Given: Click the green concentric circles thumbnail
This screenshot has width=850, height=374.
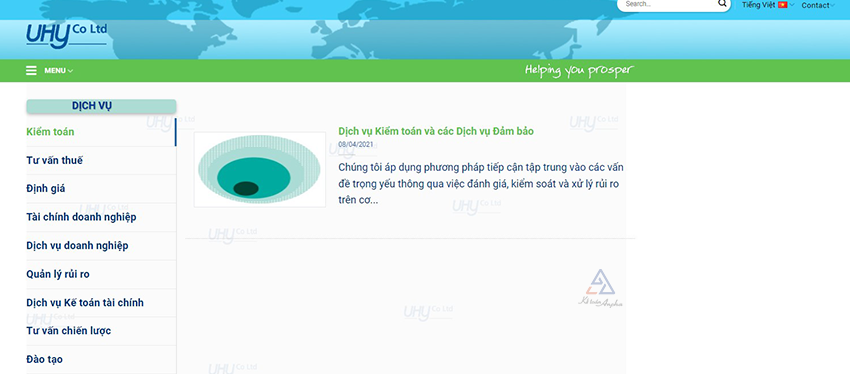Looking at the screenshot, I should point(260,169).
